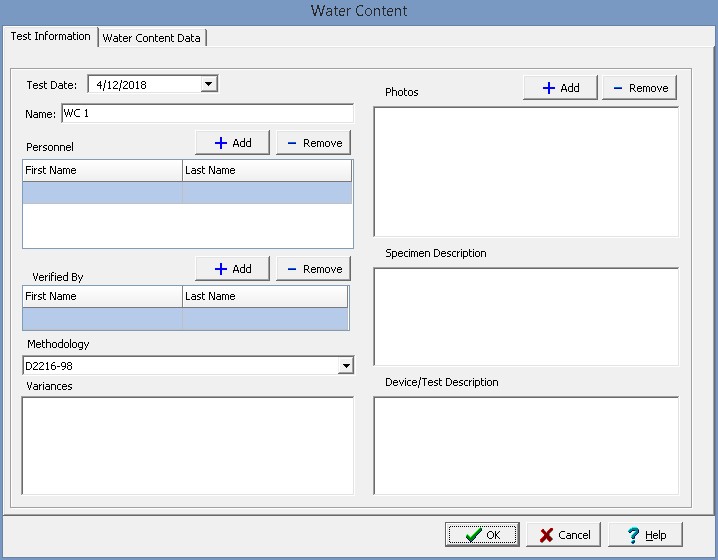This screenshot has height=560, width=718.
Task: Click Add button for Verified By
Action: point(233,269)
